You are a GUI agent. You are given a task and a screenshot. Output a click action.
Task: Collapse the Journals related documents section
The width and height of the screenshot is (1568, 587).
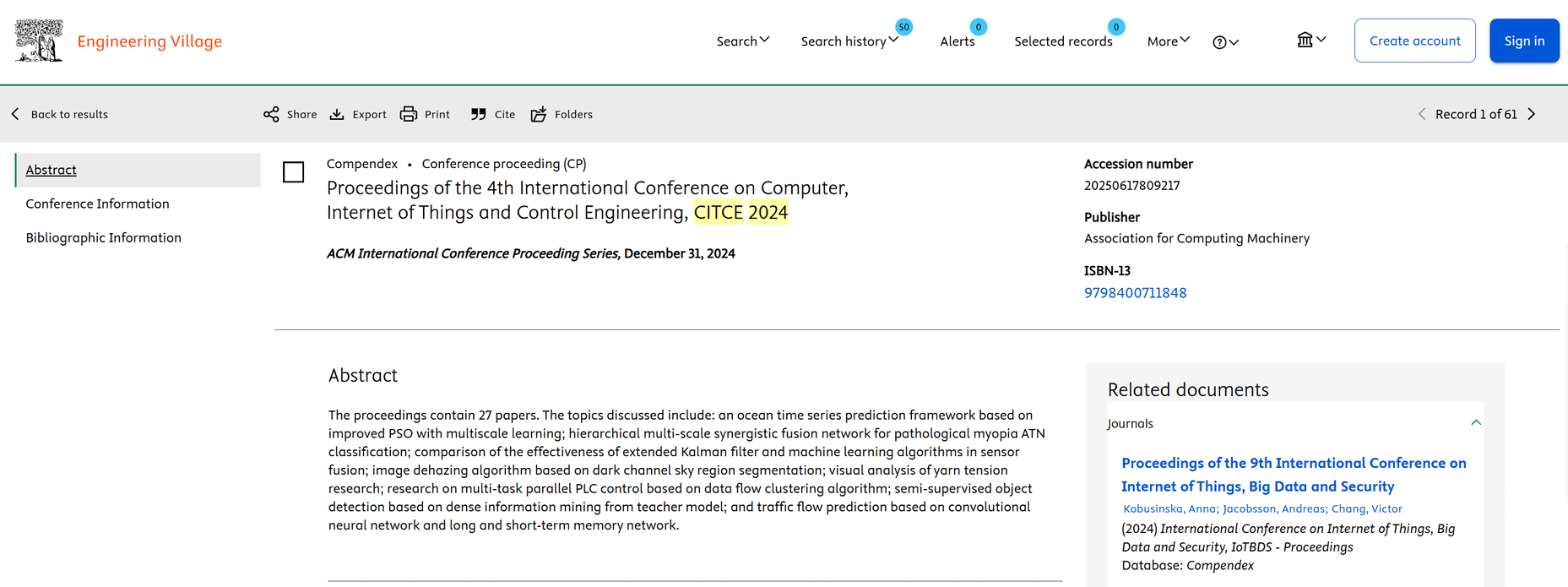[1476, 423]
